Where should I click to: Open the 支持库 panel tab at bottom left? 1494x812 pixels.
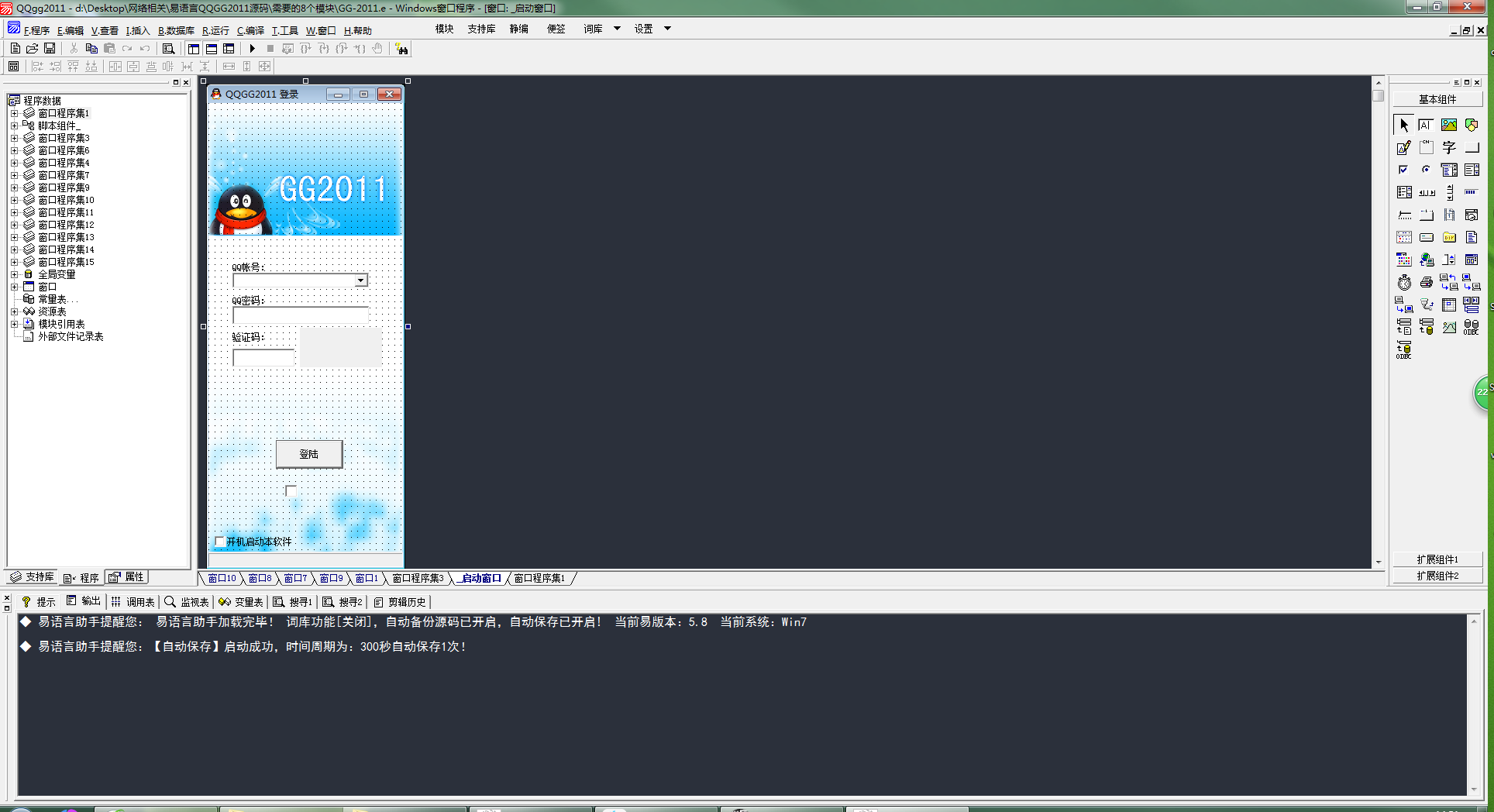click(32, 577)
